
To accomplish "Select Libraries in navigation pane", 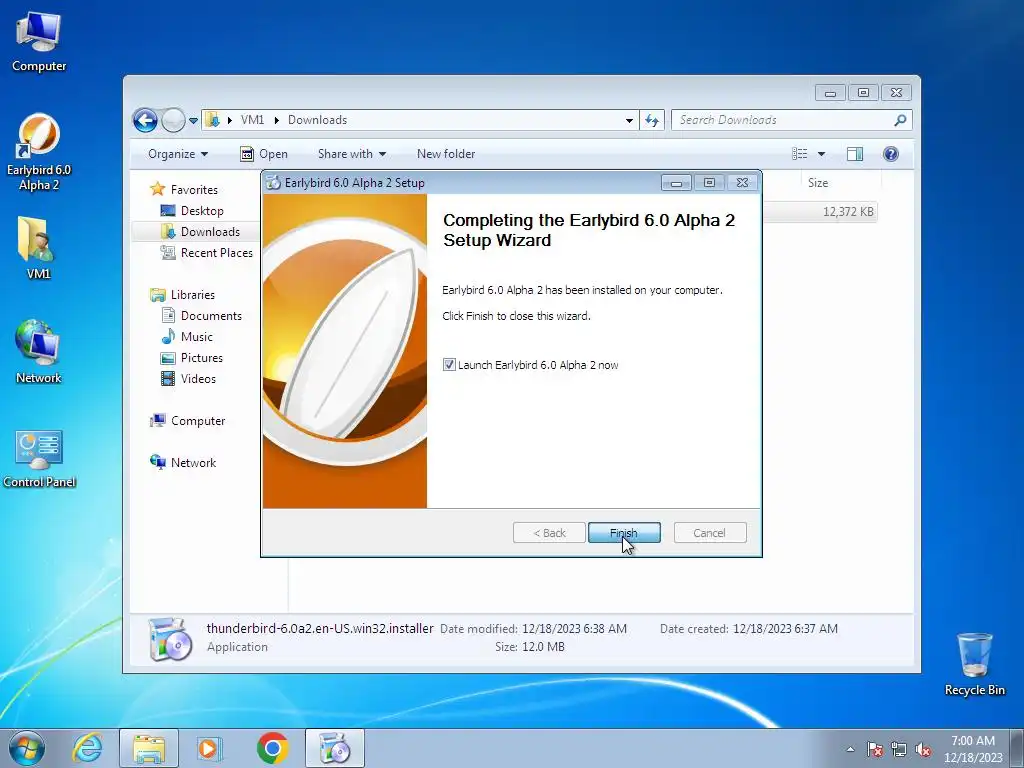I will 193,295.
